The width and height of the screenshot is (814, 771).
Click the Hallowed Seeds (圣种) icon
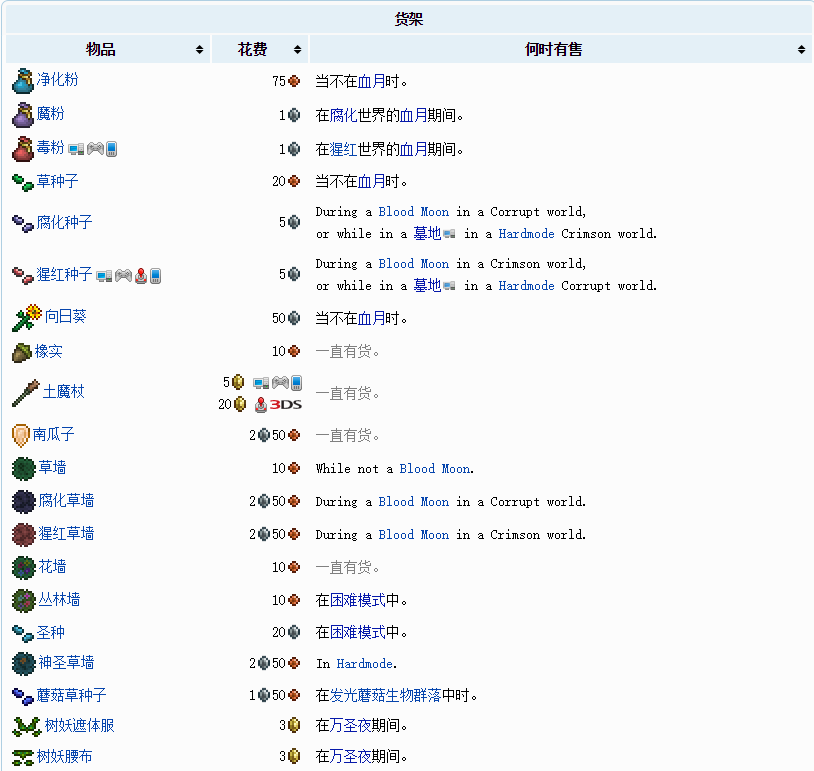click(x=23, y=633)
